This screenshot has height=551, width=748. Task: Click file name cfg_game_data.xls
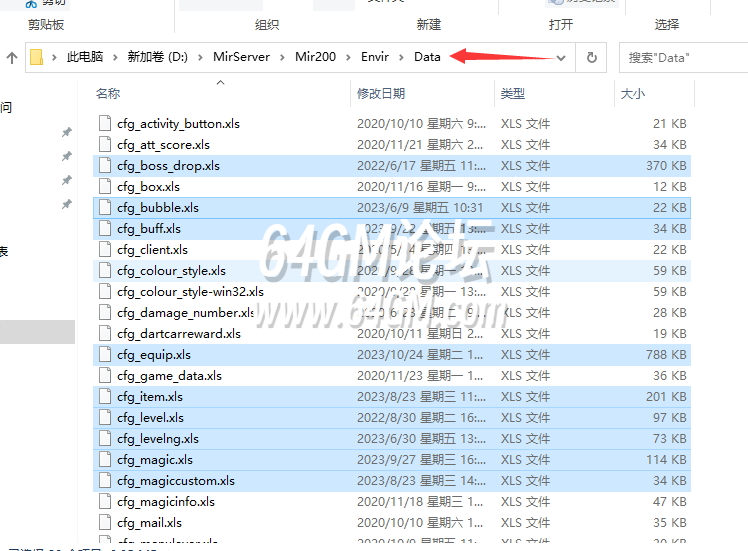coord(169,376)
